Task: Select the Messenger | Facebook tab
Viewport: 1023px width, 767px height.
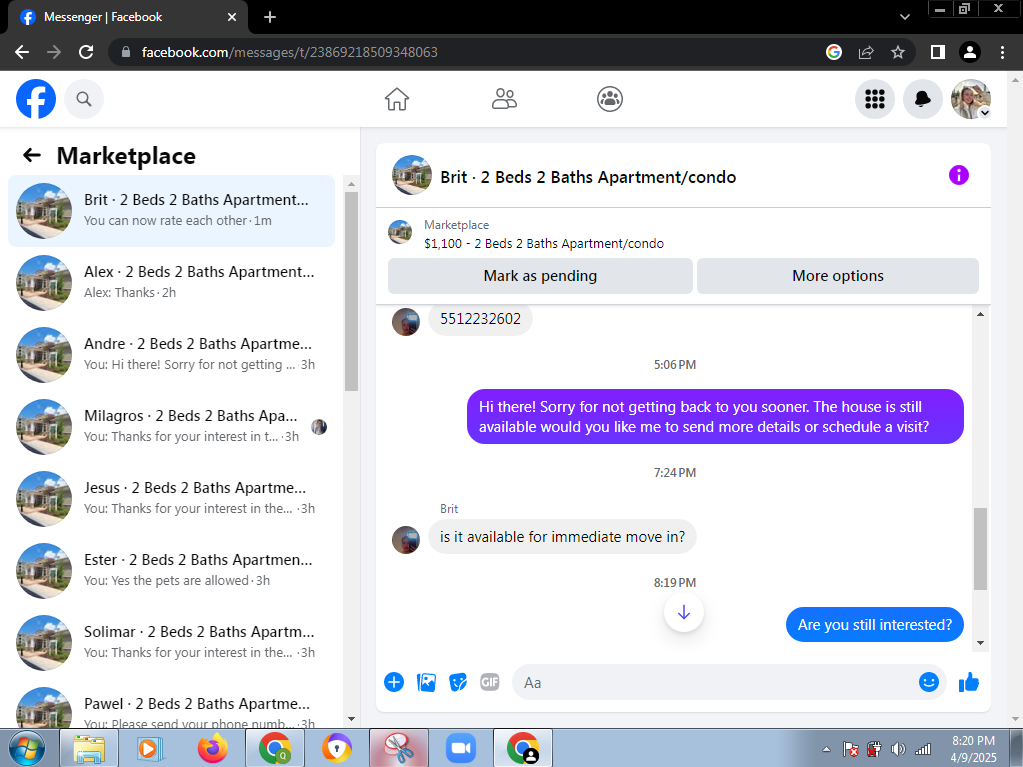Action: [128, 18]
